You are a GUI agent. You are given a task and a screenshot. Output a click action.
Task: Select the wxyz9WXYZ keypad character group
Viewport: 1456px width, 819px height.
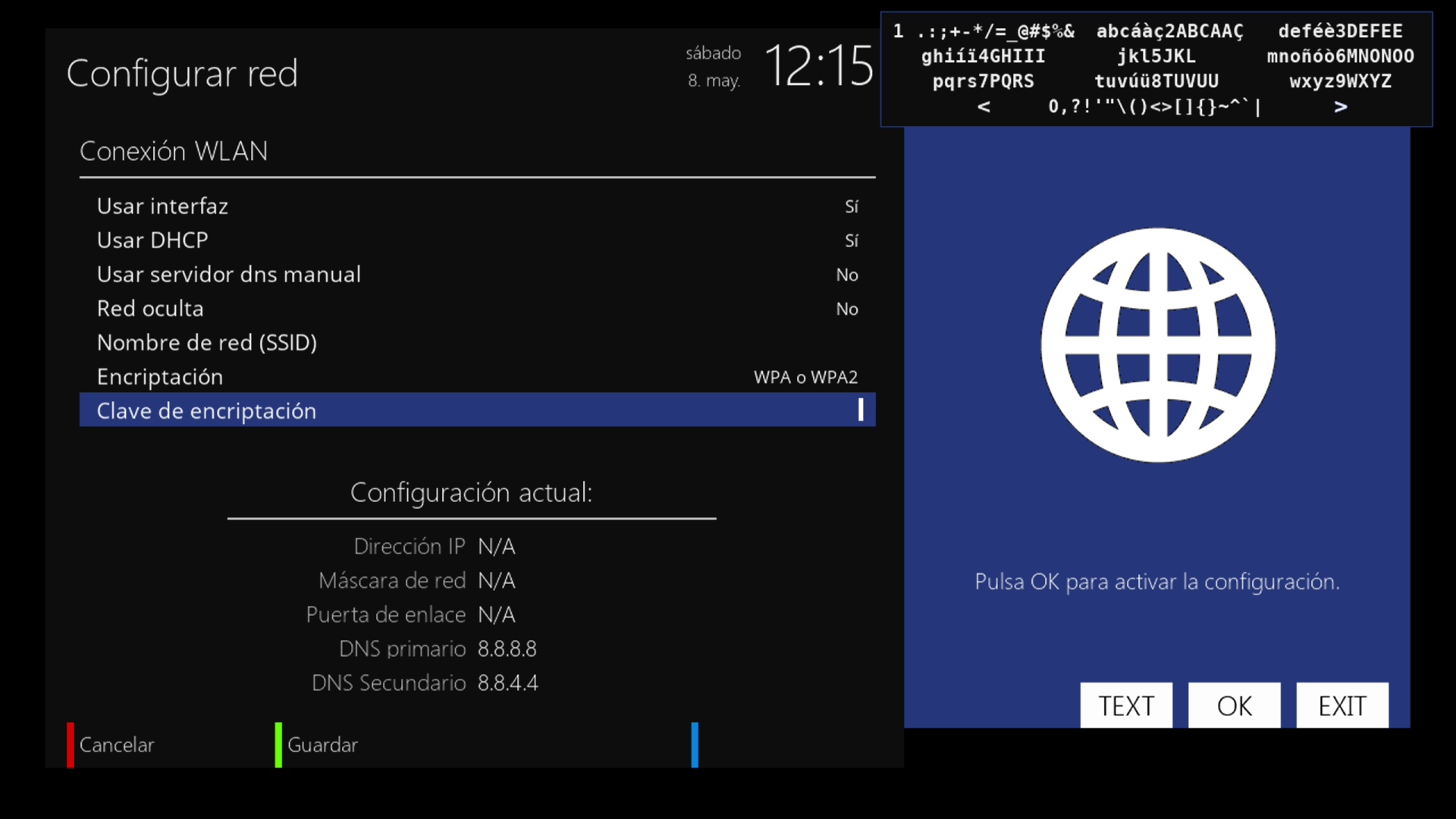[1340, 81]
